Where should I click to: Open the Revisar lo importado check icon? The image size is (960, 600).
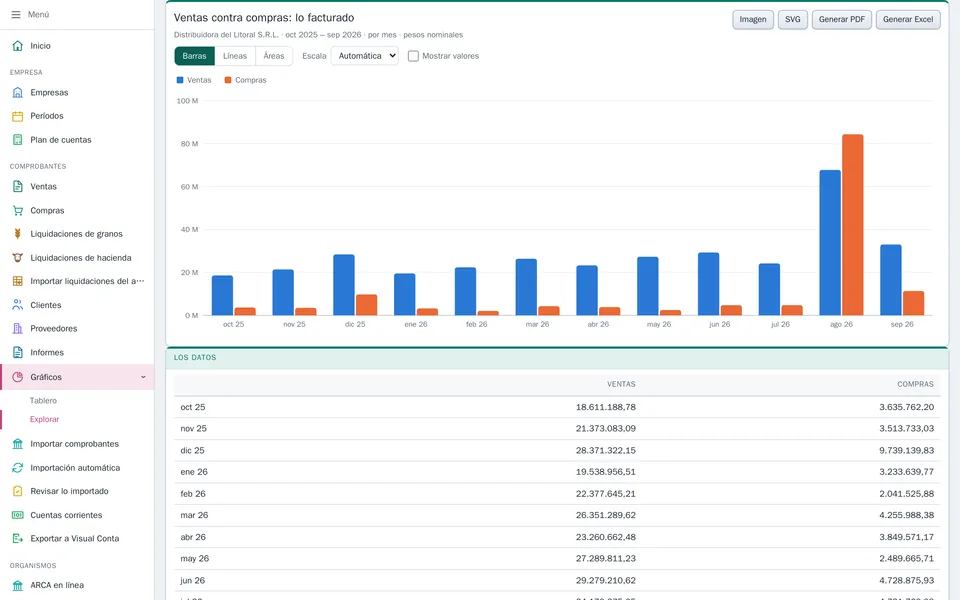pos(18,491)
